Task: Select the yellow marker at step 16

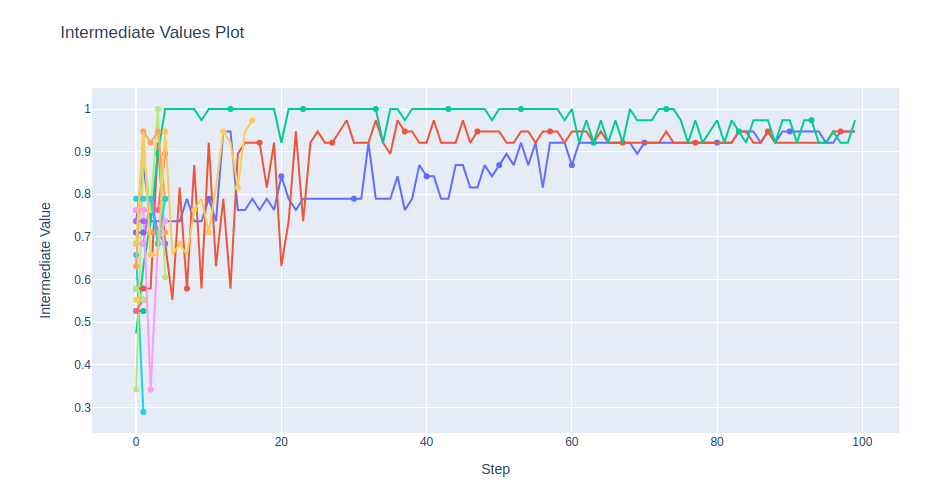Action: pyautogui.click(x=252, y=120)
